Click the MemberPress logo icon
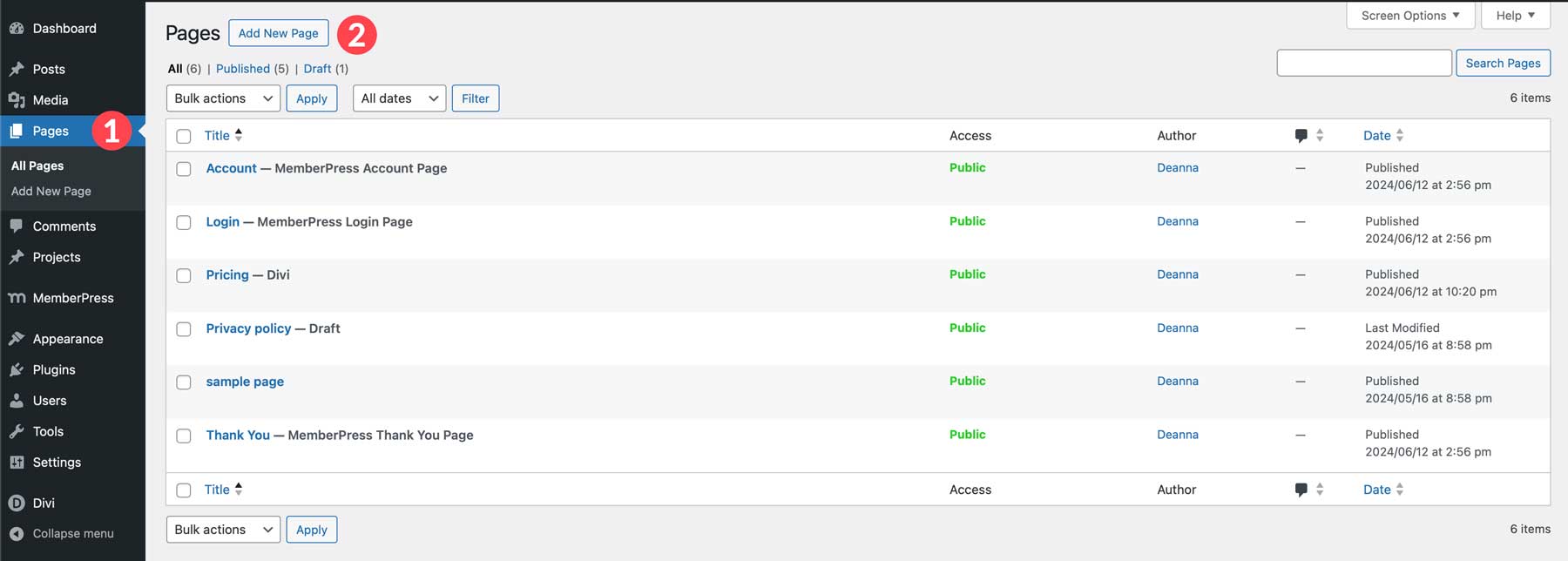 tap(16, 298)
